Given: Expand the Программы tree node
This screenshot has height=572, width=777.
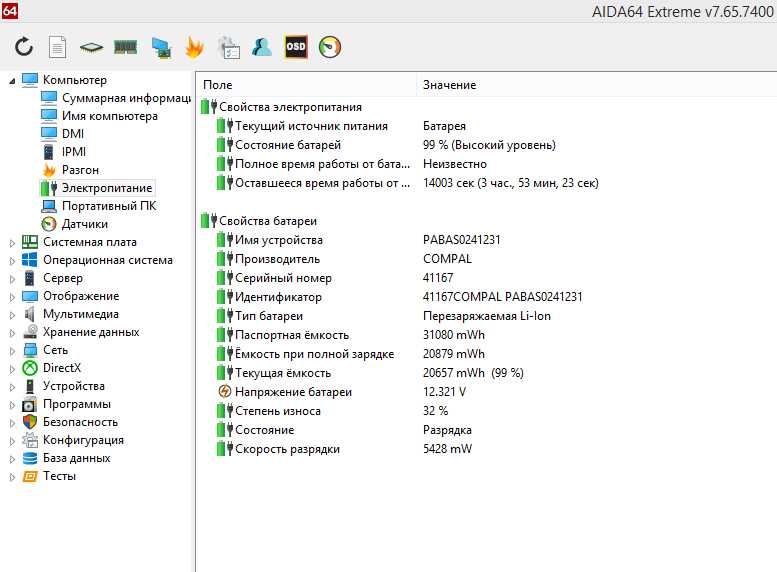Looking at the screenshot, I should coord(12,405).
